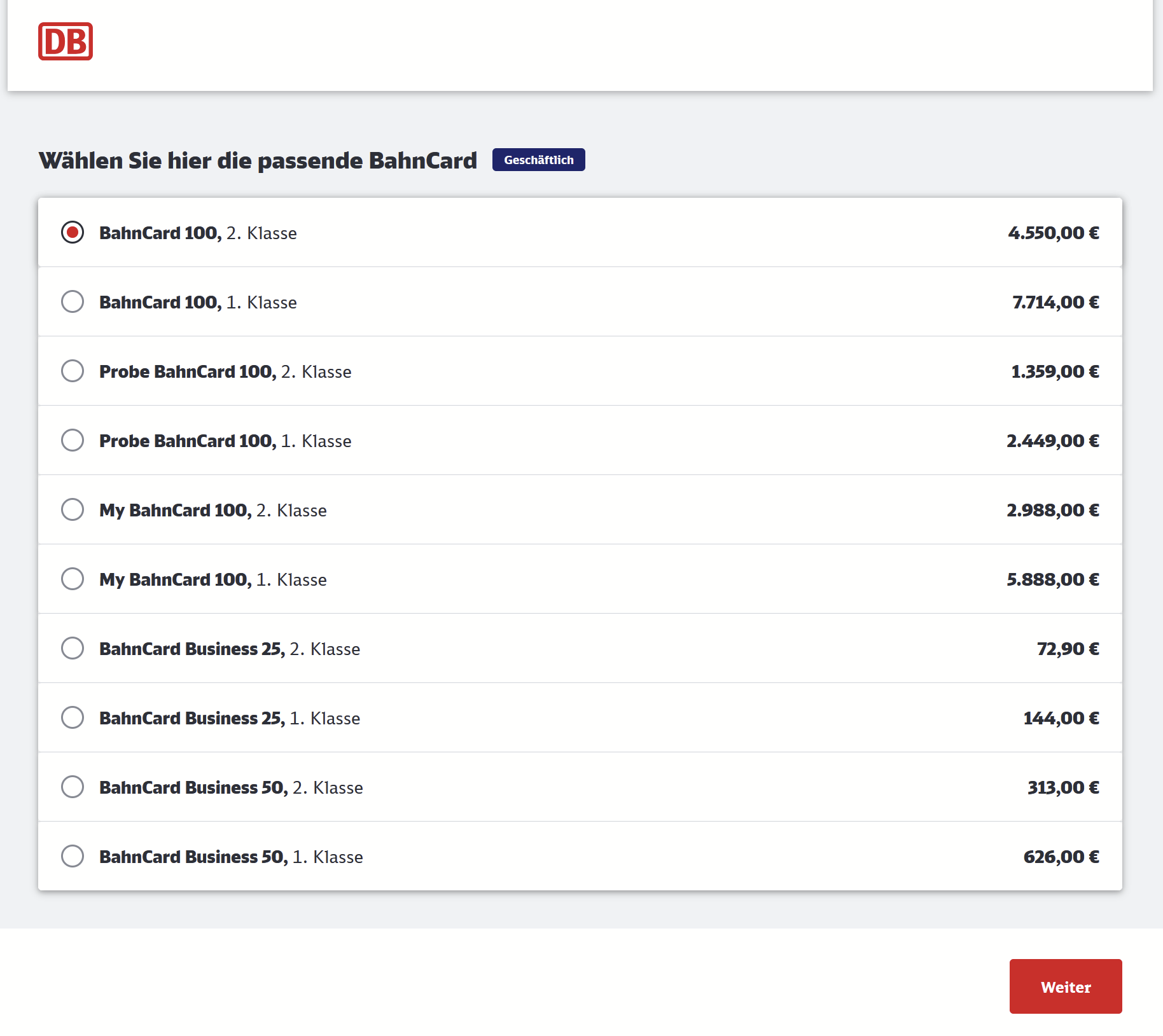Click the DB logo

(x=66, y=41)
